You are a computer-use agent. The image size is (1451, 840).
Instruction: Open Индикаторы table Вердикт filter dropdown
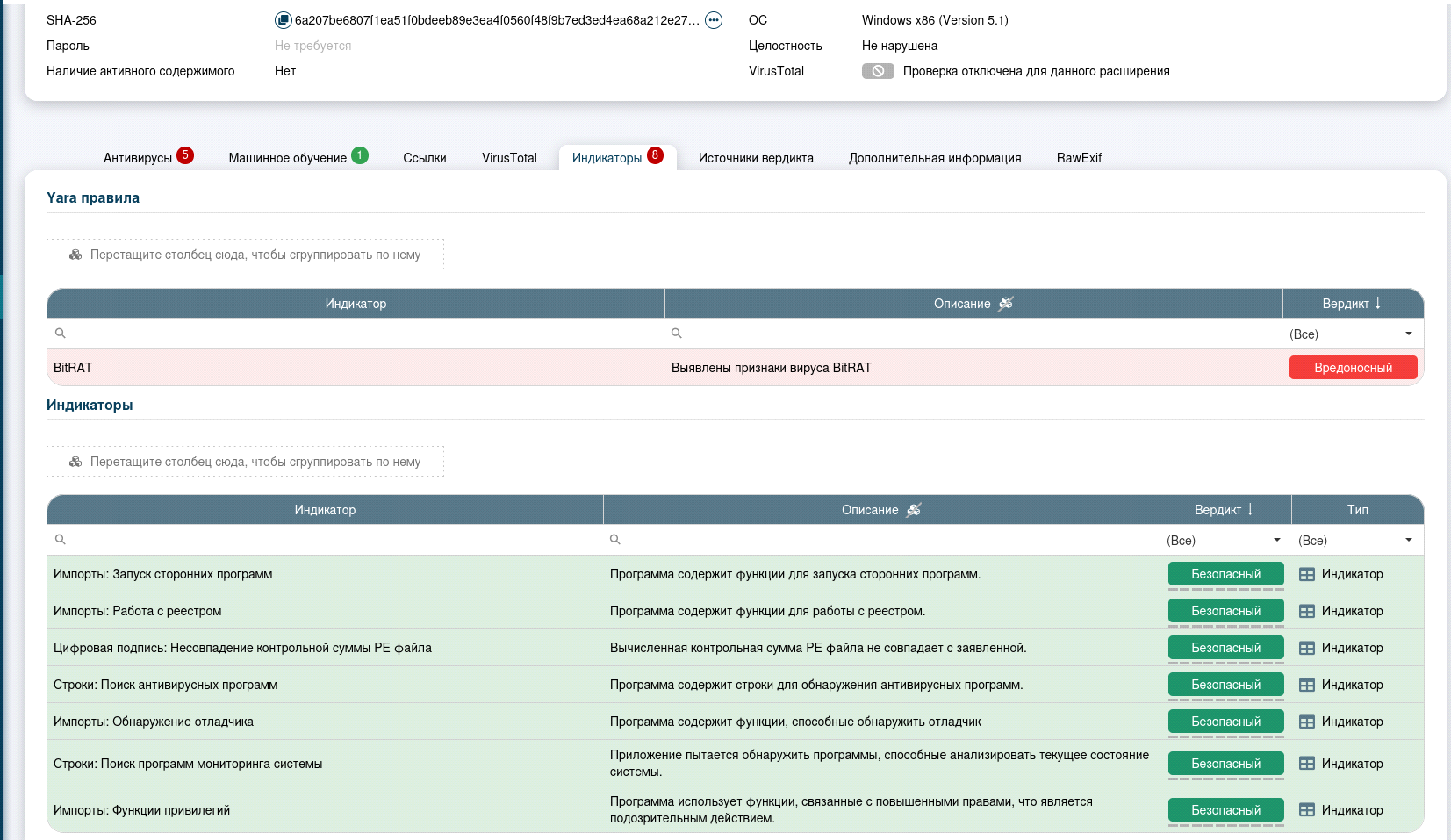pyautogui.click(x=1276, y=541)
